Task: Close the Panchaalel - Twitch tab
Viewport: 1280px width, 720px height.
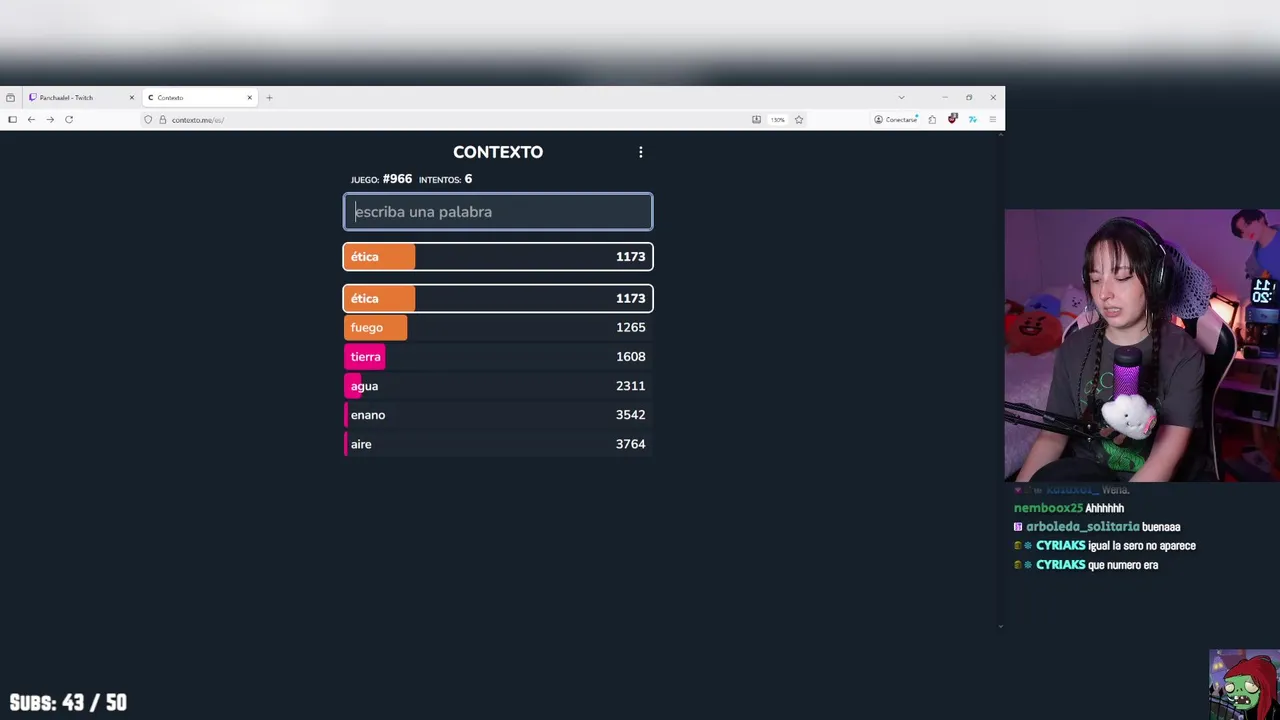Action: click(x=131, y=98)
